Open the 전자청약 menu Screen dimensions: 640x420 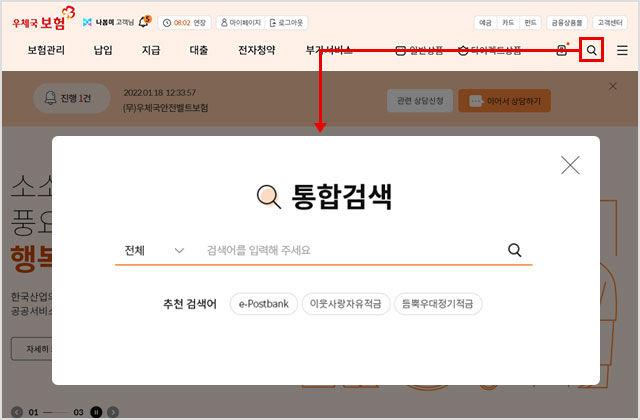(257, 50)
